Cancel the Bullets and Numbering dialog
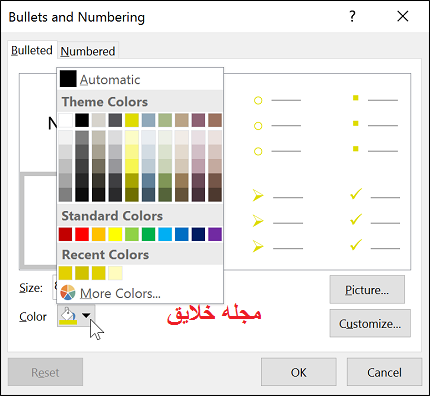 [x=384, y=372]
